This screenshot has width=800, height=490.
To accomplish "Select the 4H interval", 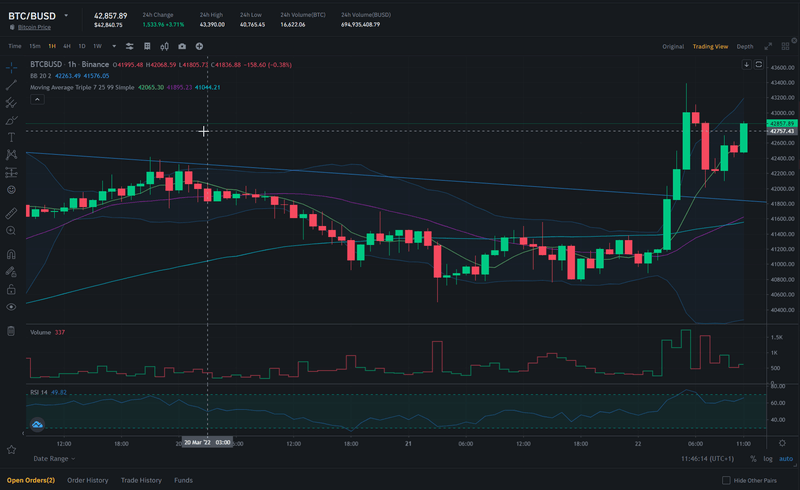I will (67, 46).
